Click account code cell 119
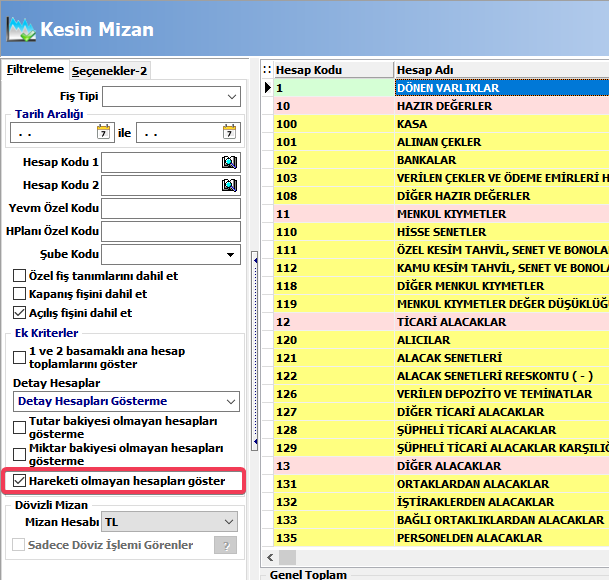Image resolution: width=609 pixels, height=580 pixels. pyautogui.click(x=334, y=304)
